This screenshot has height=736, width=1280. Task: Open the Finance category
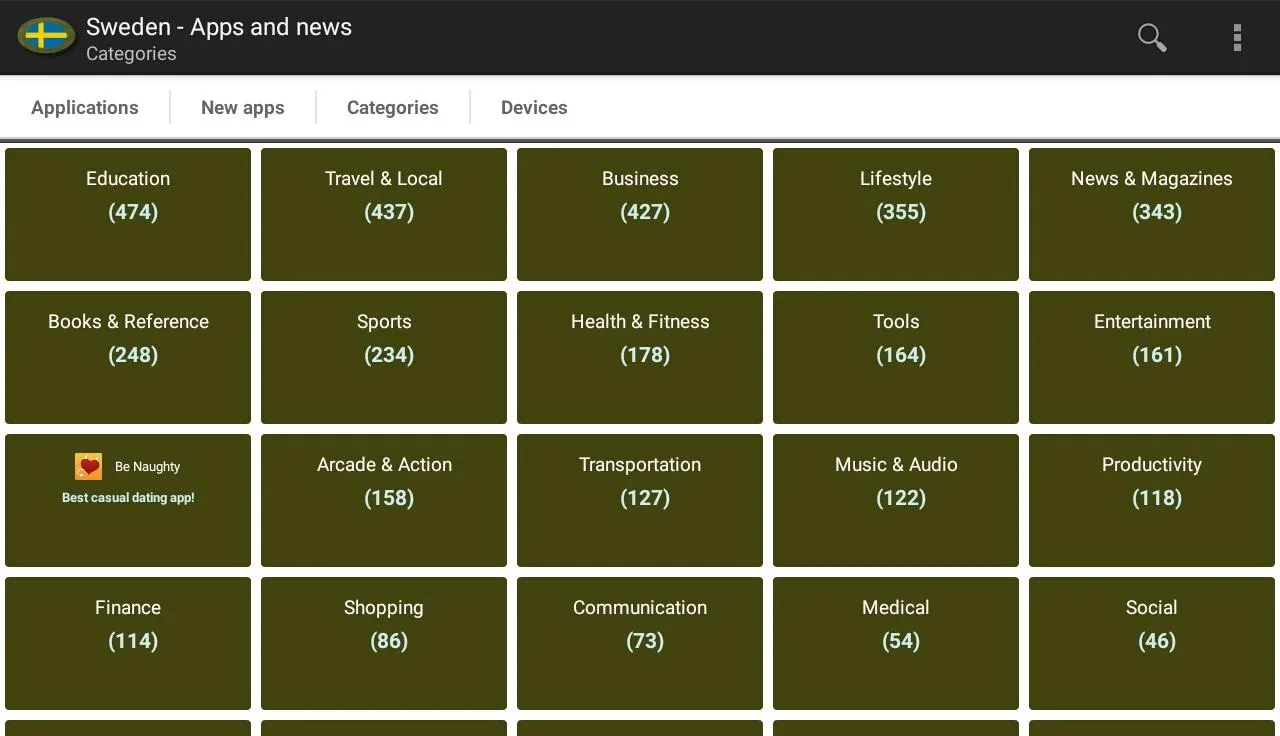tap(128, 643)
